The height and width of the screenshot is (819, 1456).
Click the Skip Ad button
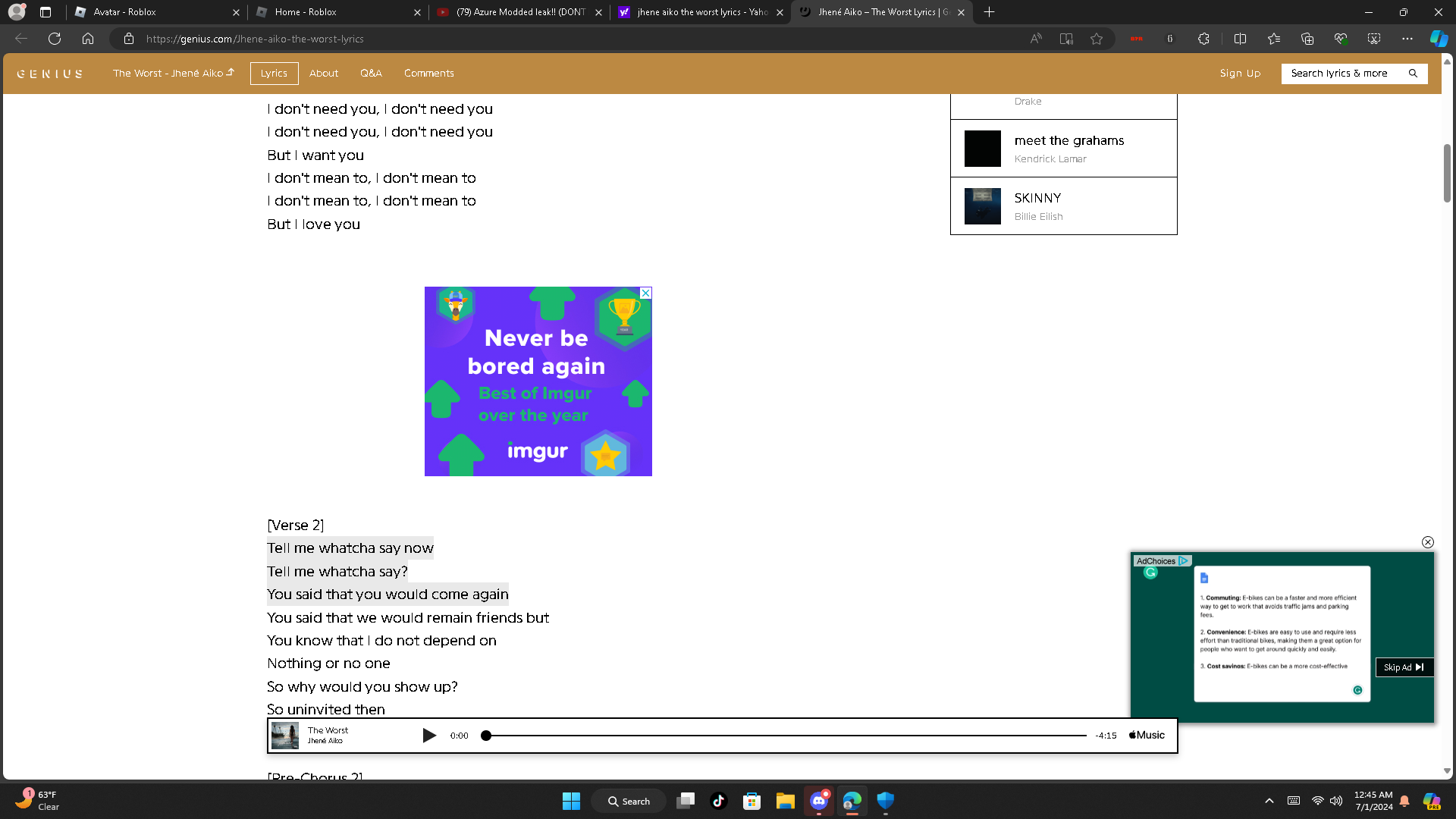pyautogui.click(x=1404, y=667)
